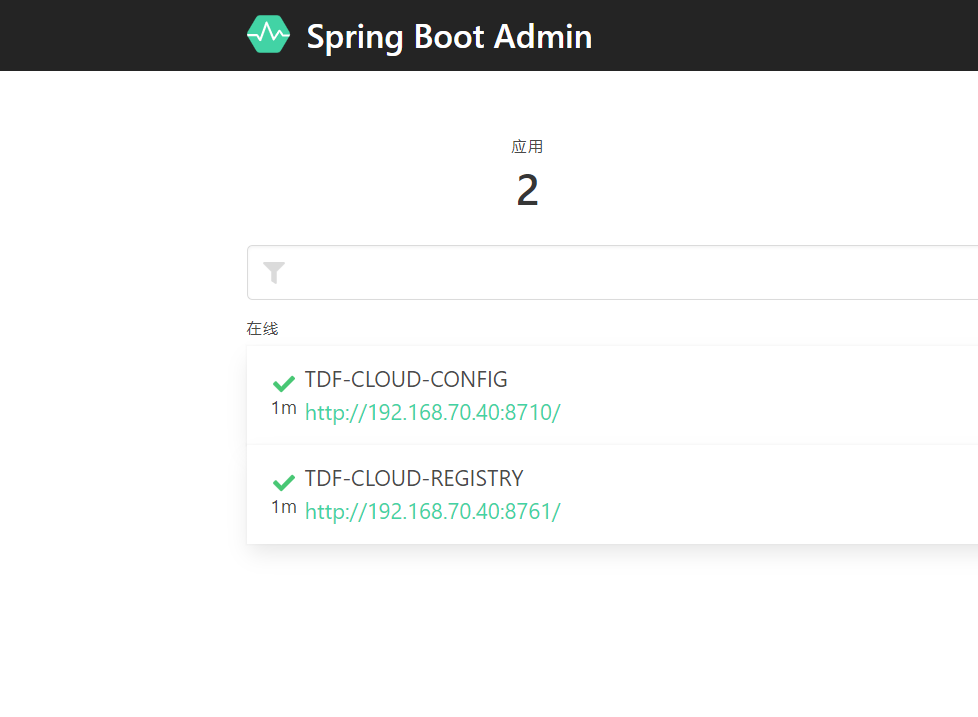Click the 应用 counter showing 2

click(527, 190)
